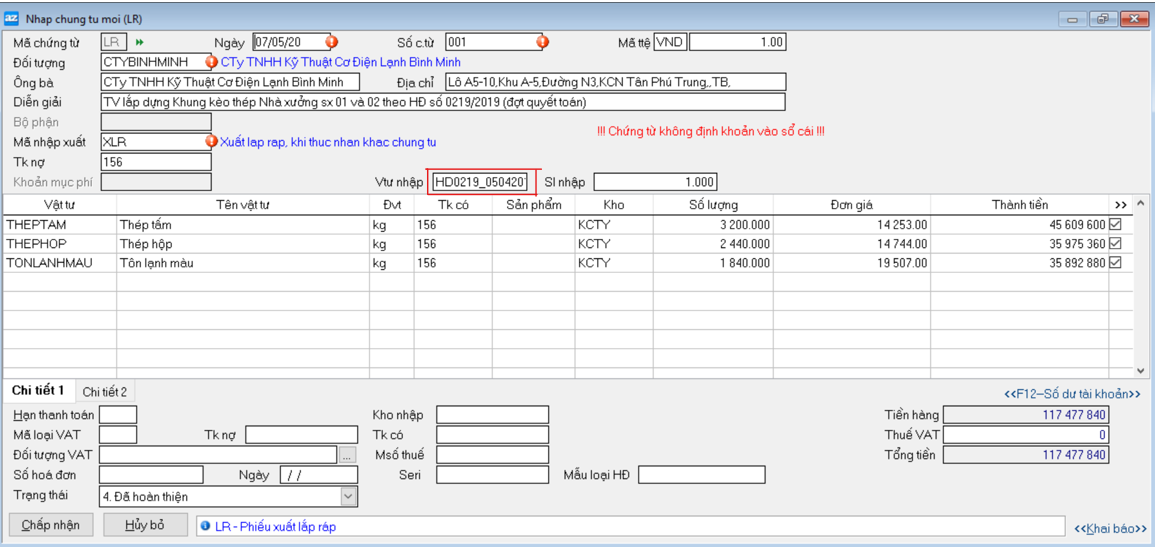This screenshot has height=547, width=1155.
Task: Switch to the Chi tiết 2 tab
Action: pyautogui.click(x=104, y=392)
